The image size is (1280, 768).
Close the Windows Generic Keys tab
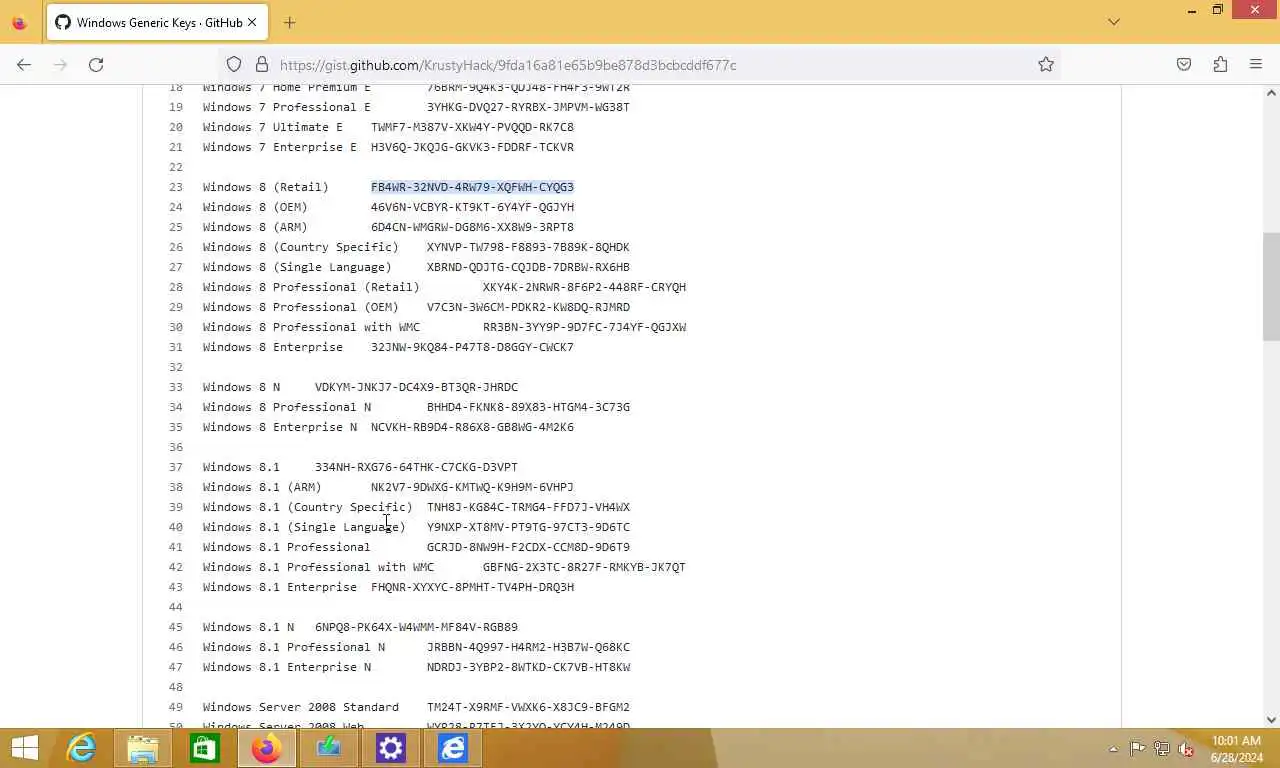[x=252, y=22]
